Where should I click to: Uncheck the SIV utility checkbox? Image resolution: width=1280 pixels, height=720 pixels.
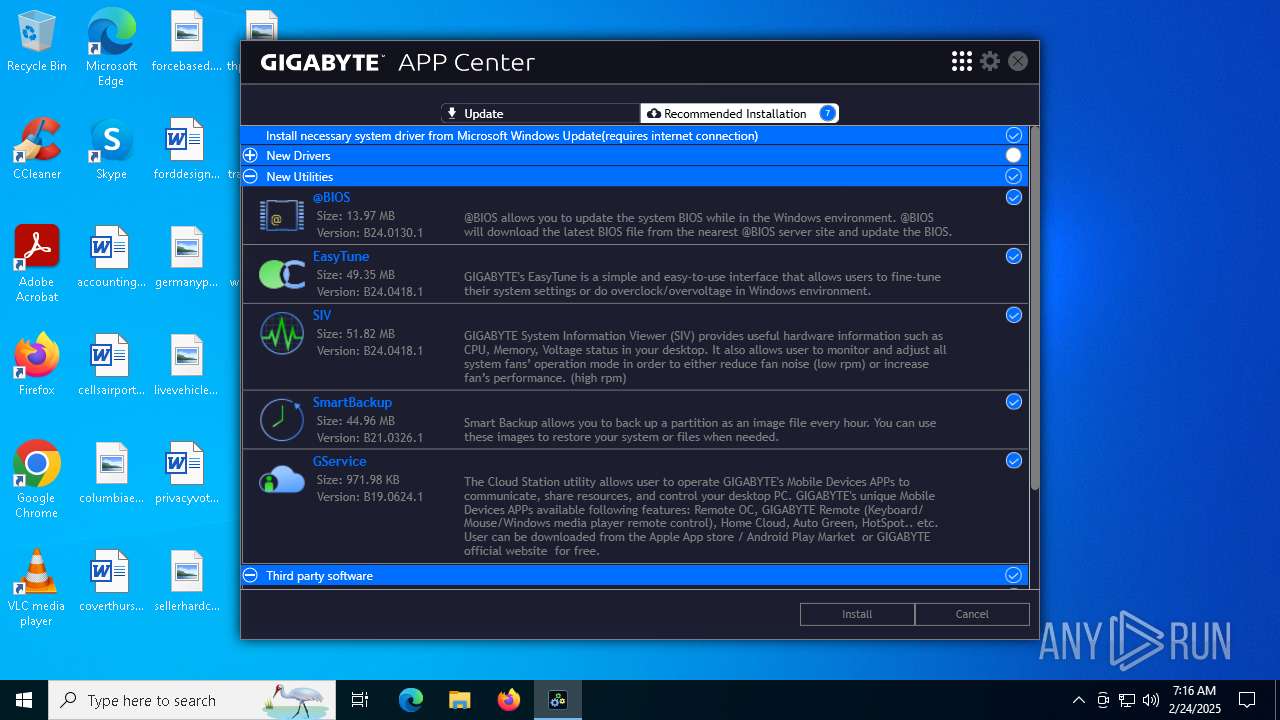(1014, 315)
